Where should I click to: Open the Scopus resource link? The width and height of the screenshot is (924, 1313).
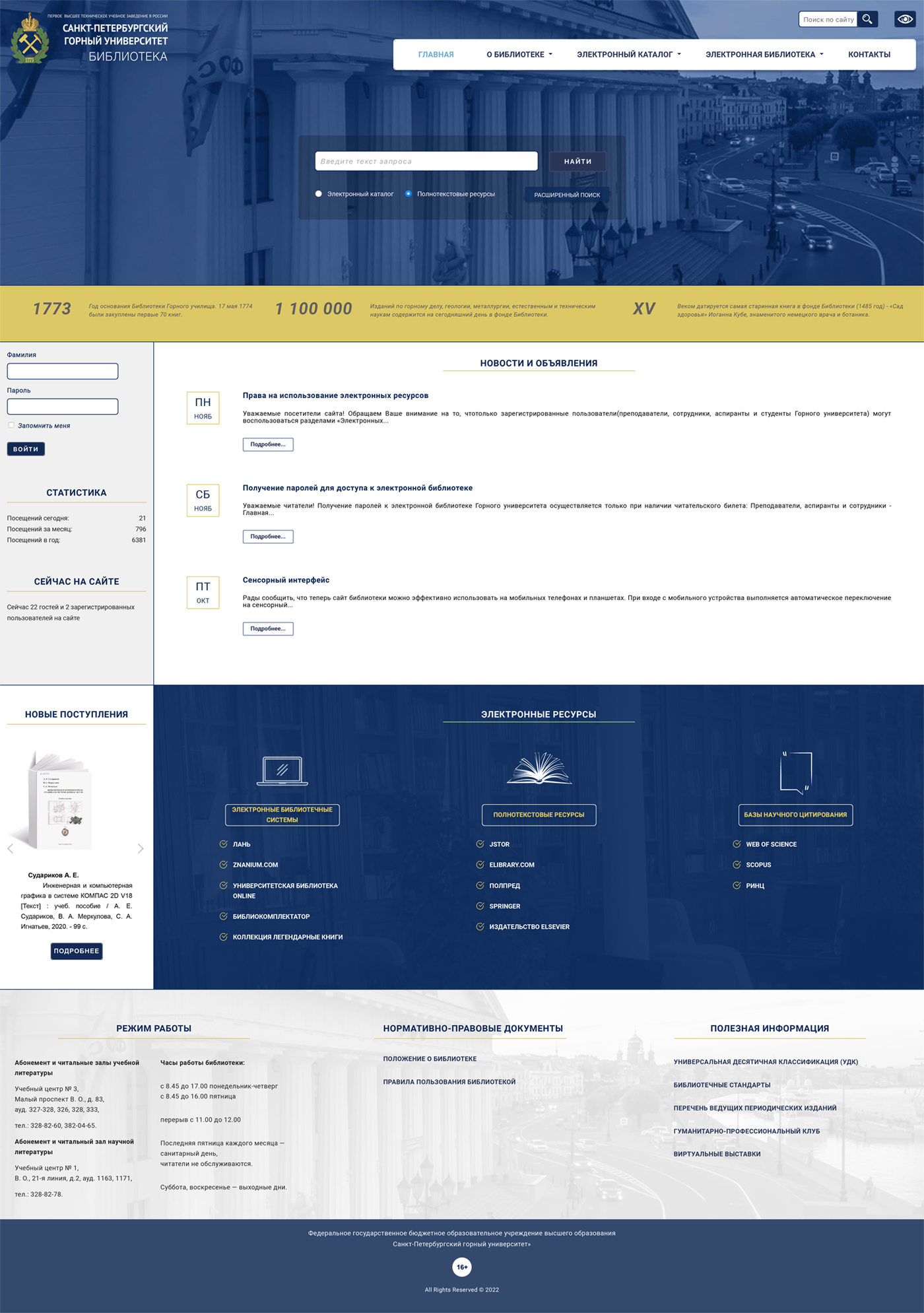(x=758, y=865)
